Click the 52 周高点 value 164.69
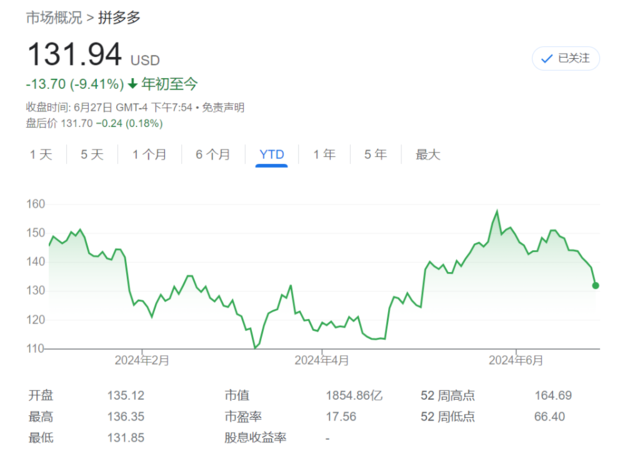640x451 pixels. (553, 395)
